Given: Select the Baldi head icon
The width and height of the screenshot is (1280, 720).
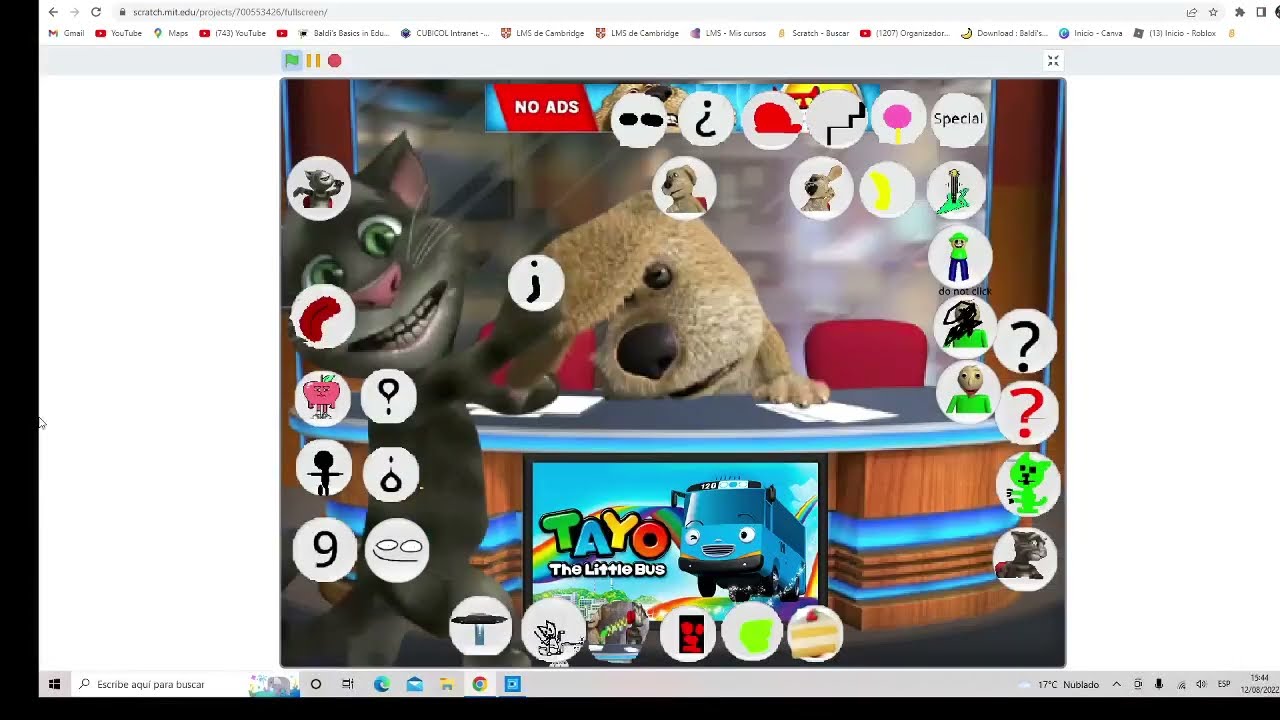Looking at the screenshot, I should (967, 392).
